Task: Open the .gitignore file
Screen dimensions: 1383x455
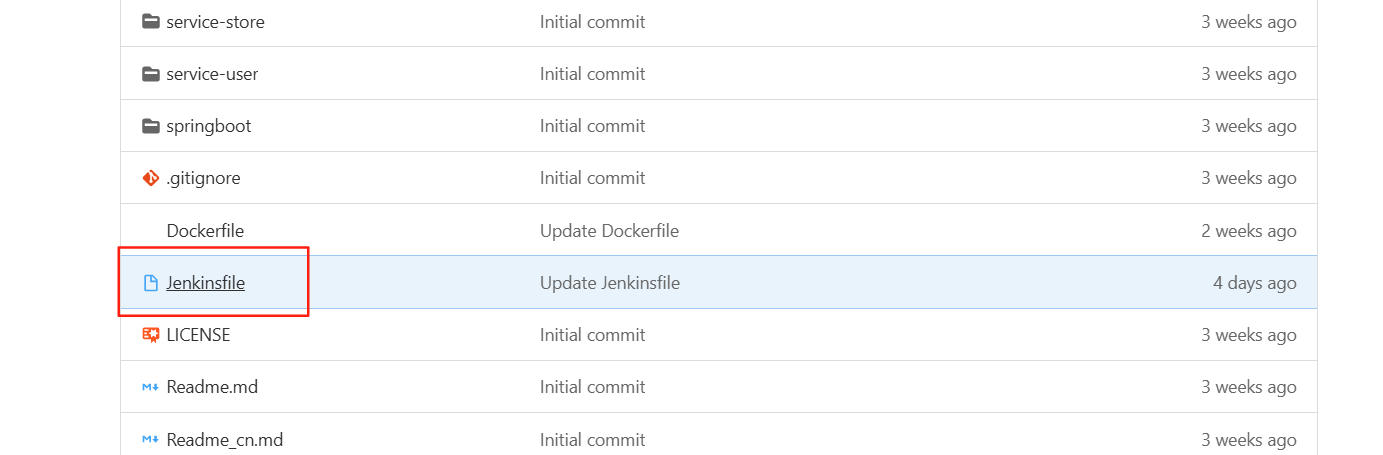Action: (x=204, y=178)
